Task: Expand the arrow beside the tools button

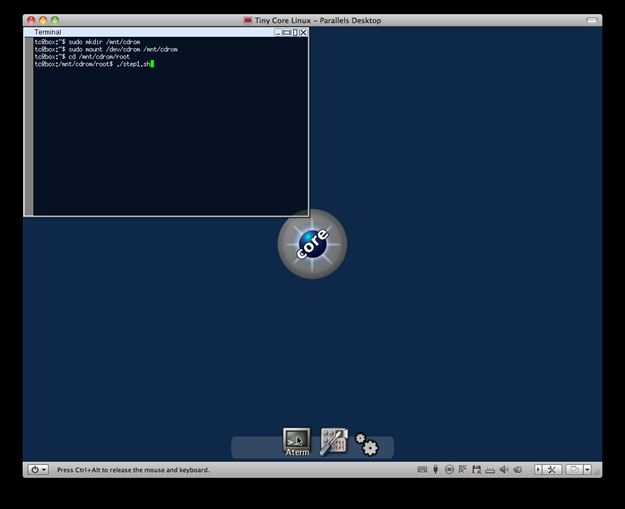Action: tap(538, 470)
